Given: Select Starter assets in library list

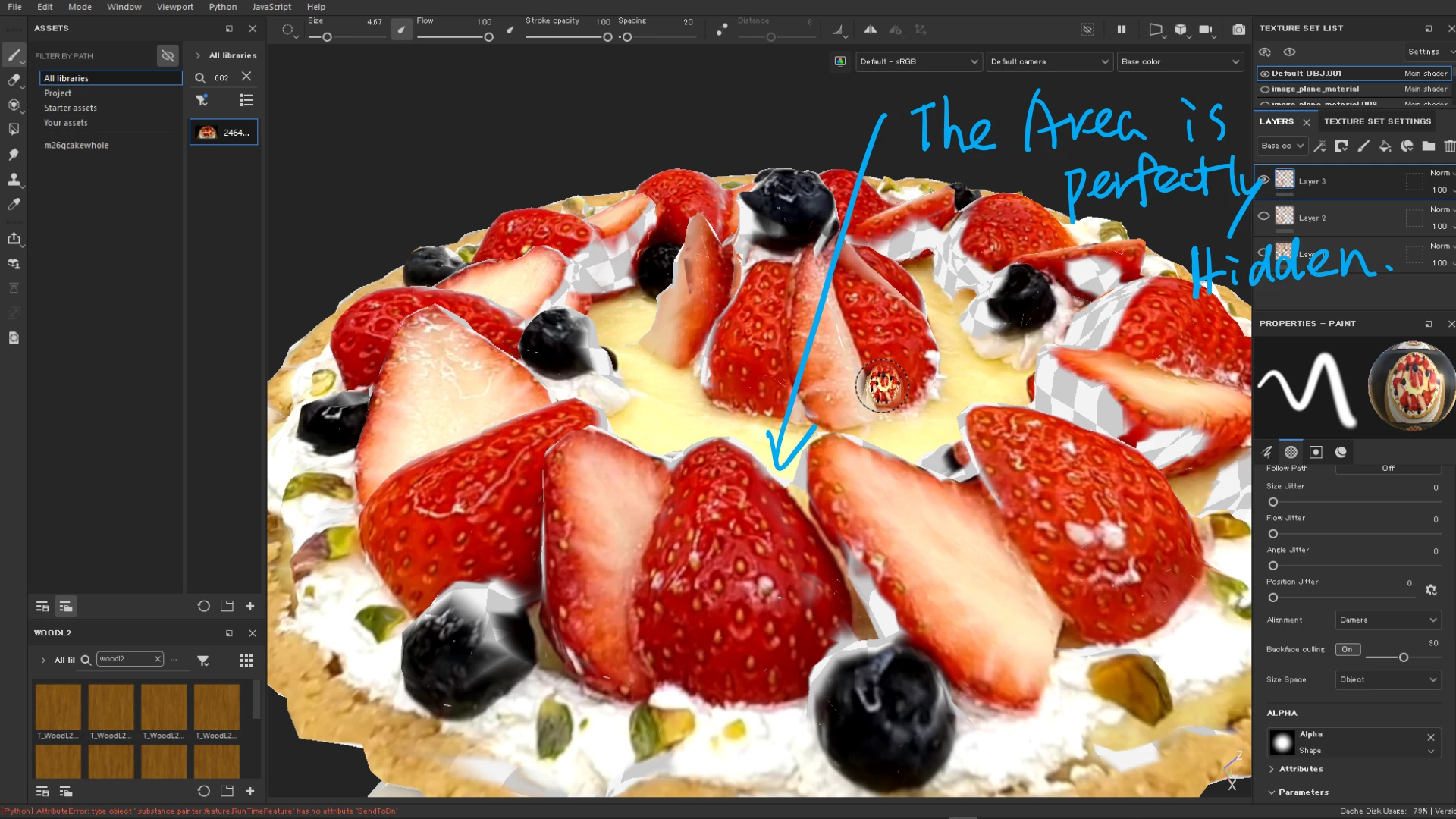Looking at the screenshot, I should tap(71, 108).
